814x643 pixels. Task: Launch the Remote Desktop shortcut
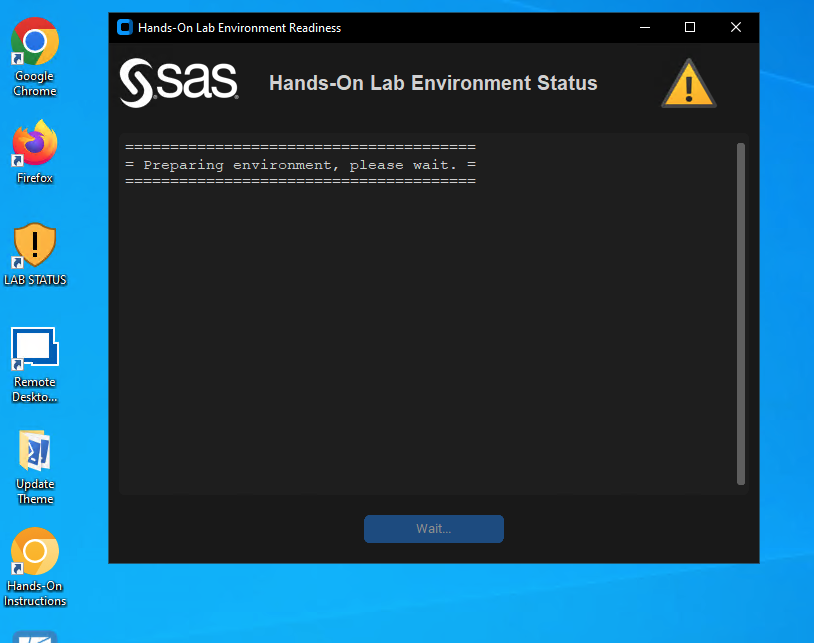(x=35, y=348)
